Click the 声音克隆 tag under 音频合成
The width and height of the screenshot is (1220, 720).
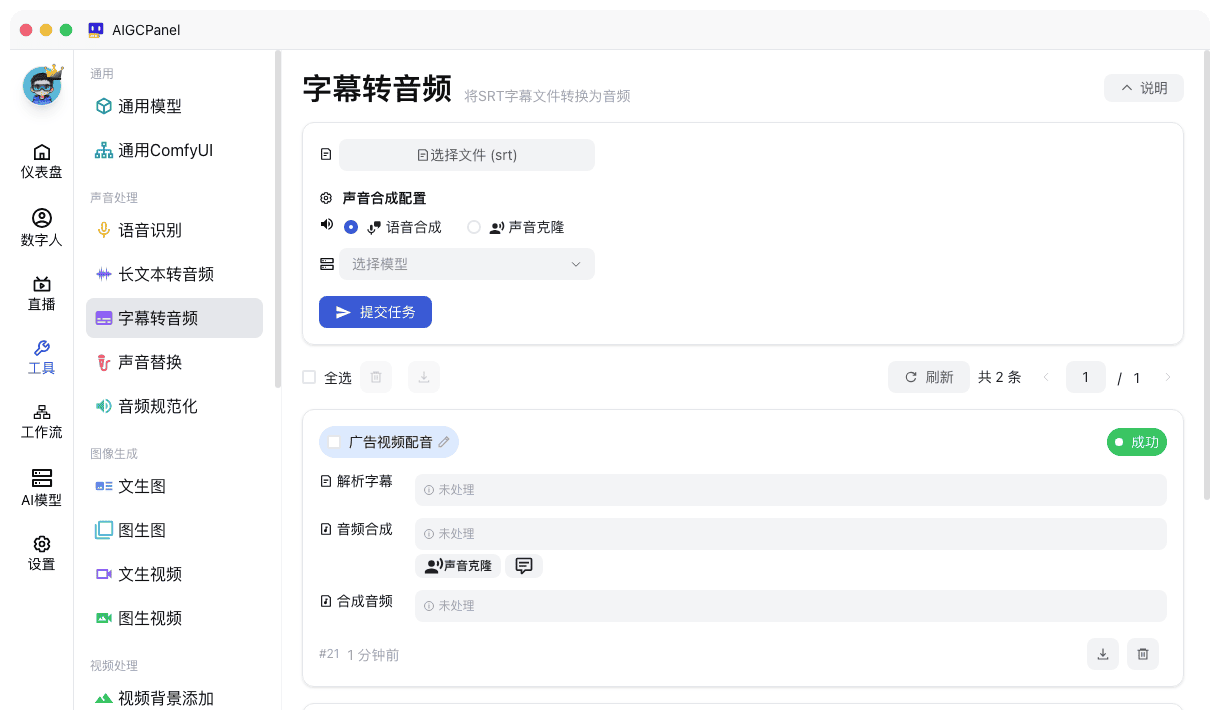458,566
